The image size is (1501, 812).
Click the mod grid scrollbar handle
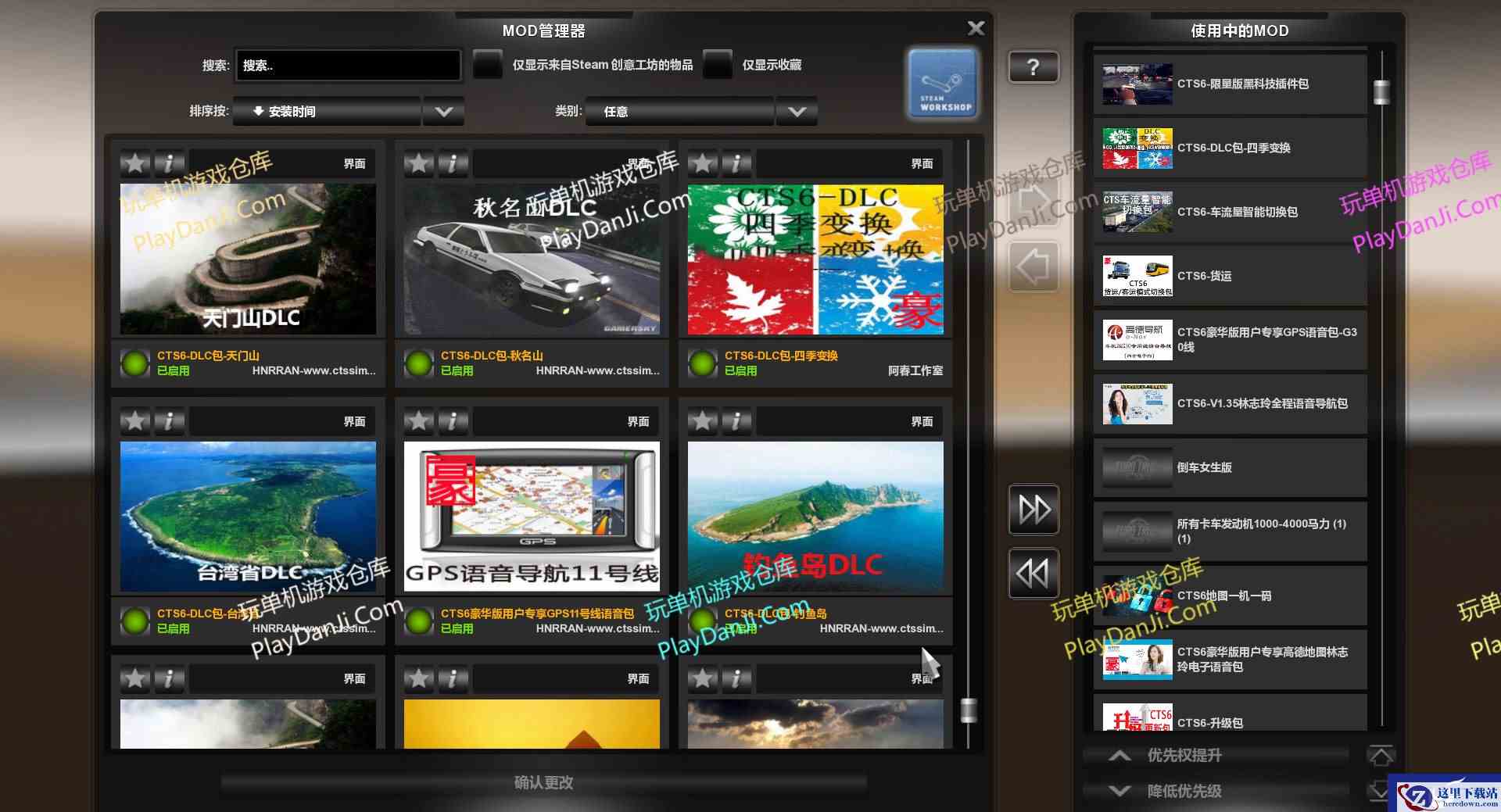[969, 710]
